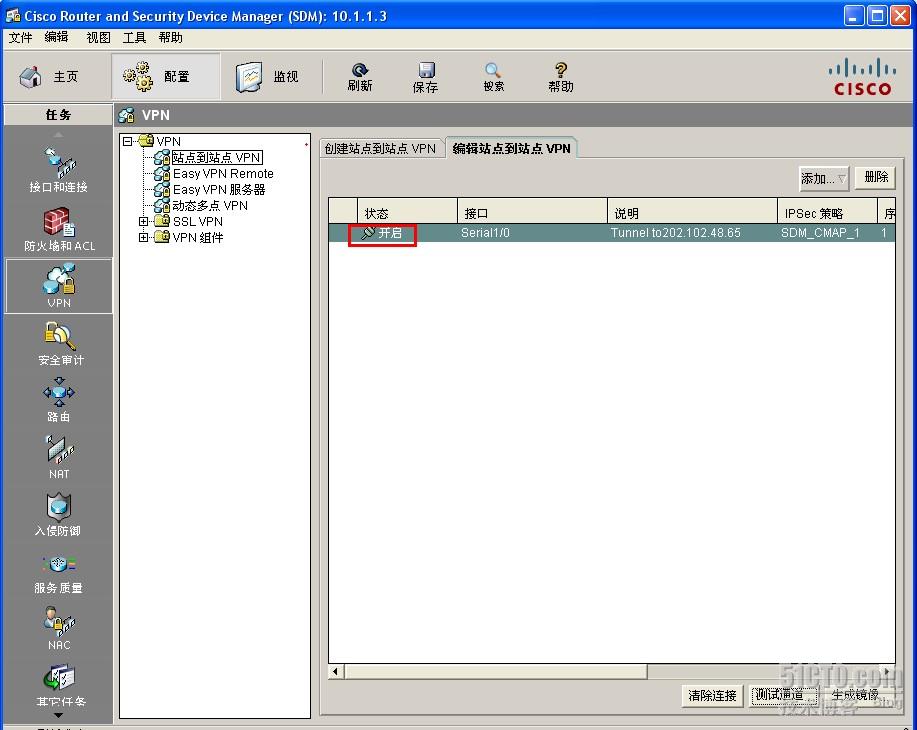Viewport: 917px width, 730px height.
Task: Click the 清除连接 button
Action: tap(712, 695)
